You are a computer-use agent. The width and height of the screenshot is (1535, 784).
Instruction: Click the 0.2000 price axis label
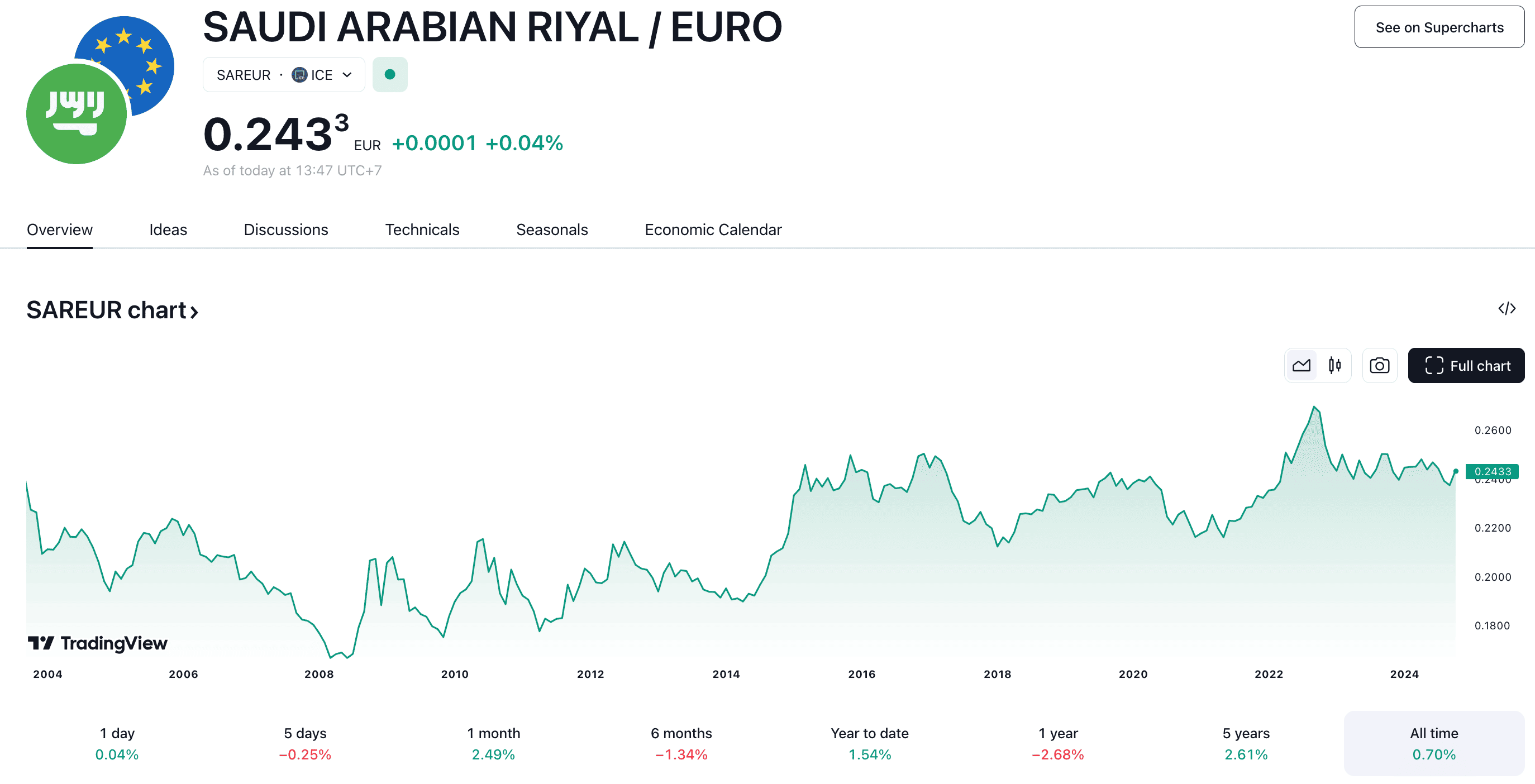tap(1493, 577)
